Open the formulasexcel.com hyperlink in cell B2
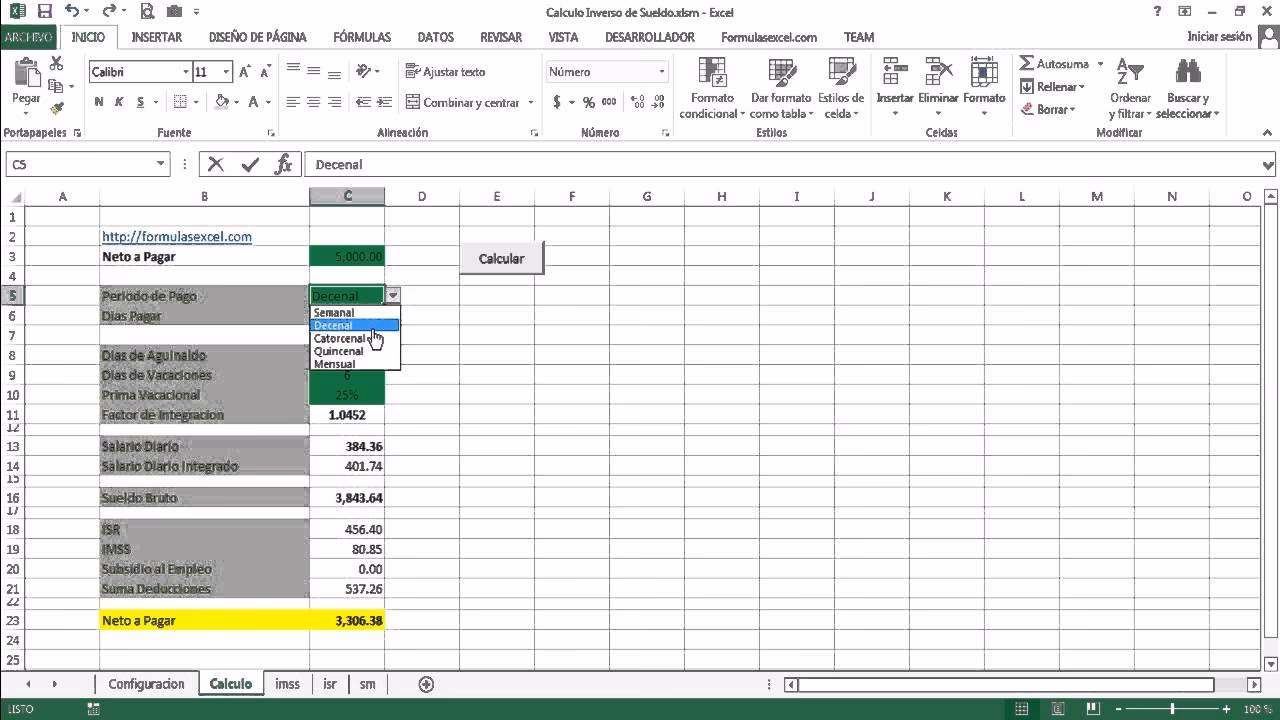This screenshot has width=1280, height=720. (x=177, y=237)
